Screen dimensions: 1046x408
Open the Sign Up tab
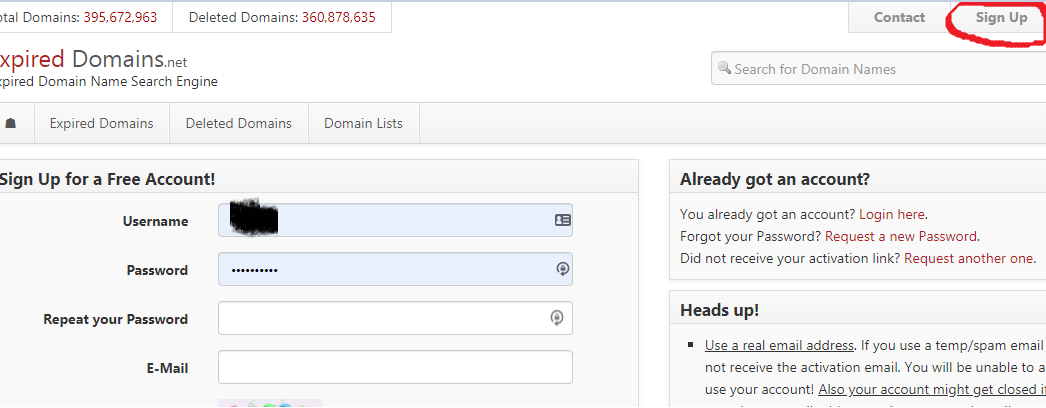point(1001,17)
